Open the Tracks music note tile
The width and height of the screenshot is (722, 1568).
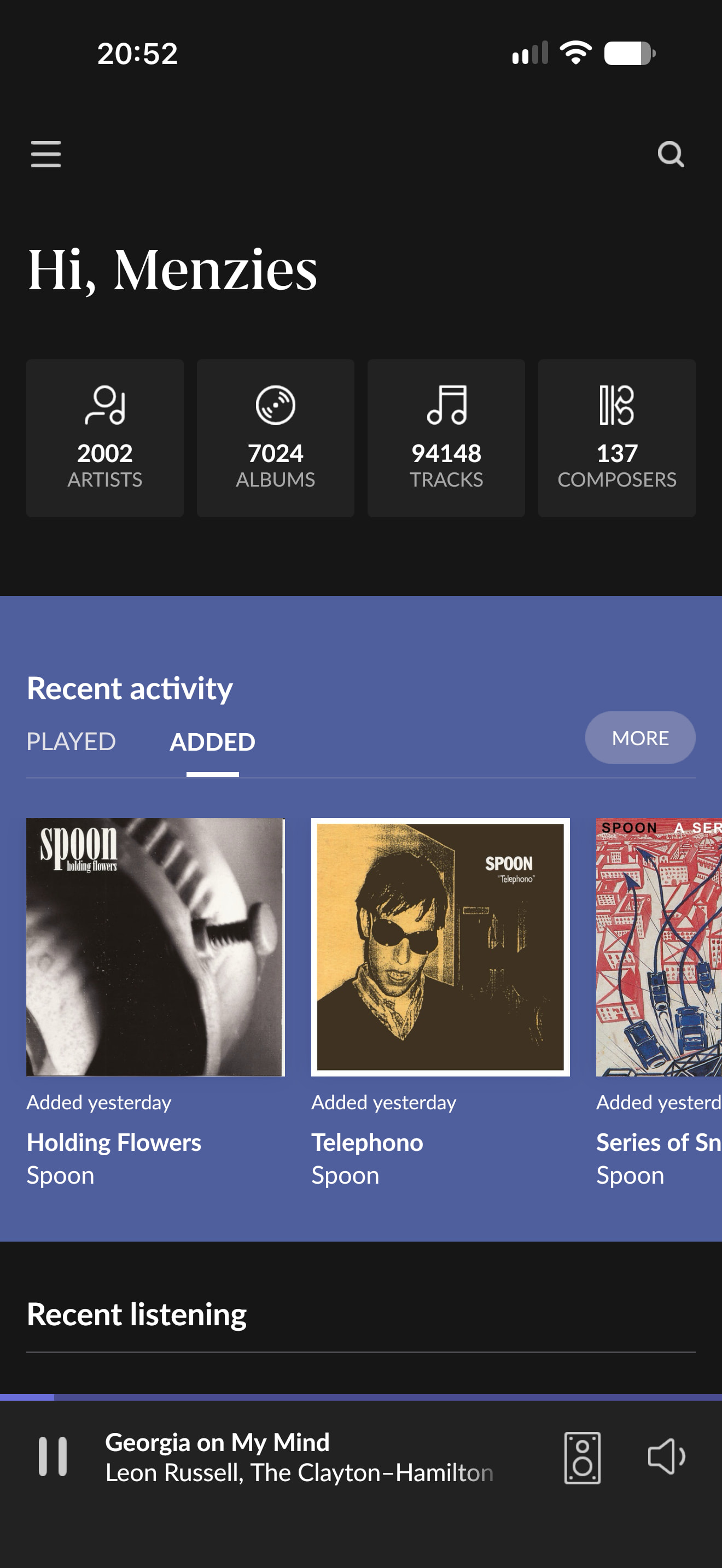point(446,438)
